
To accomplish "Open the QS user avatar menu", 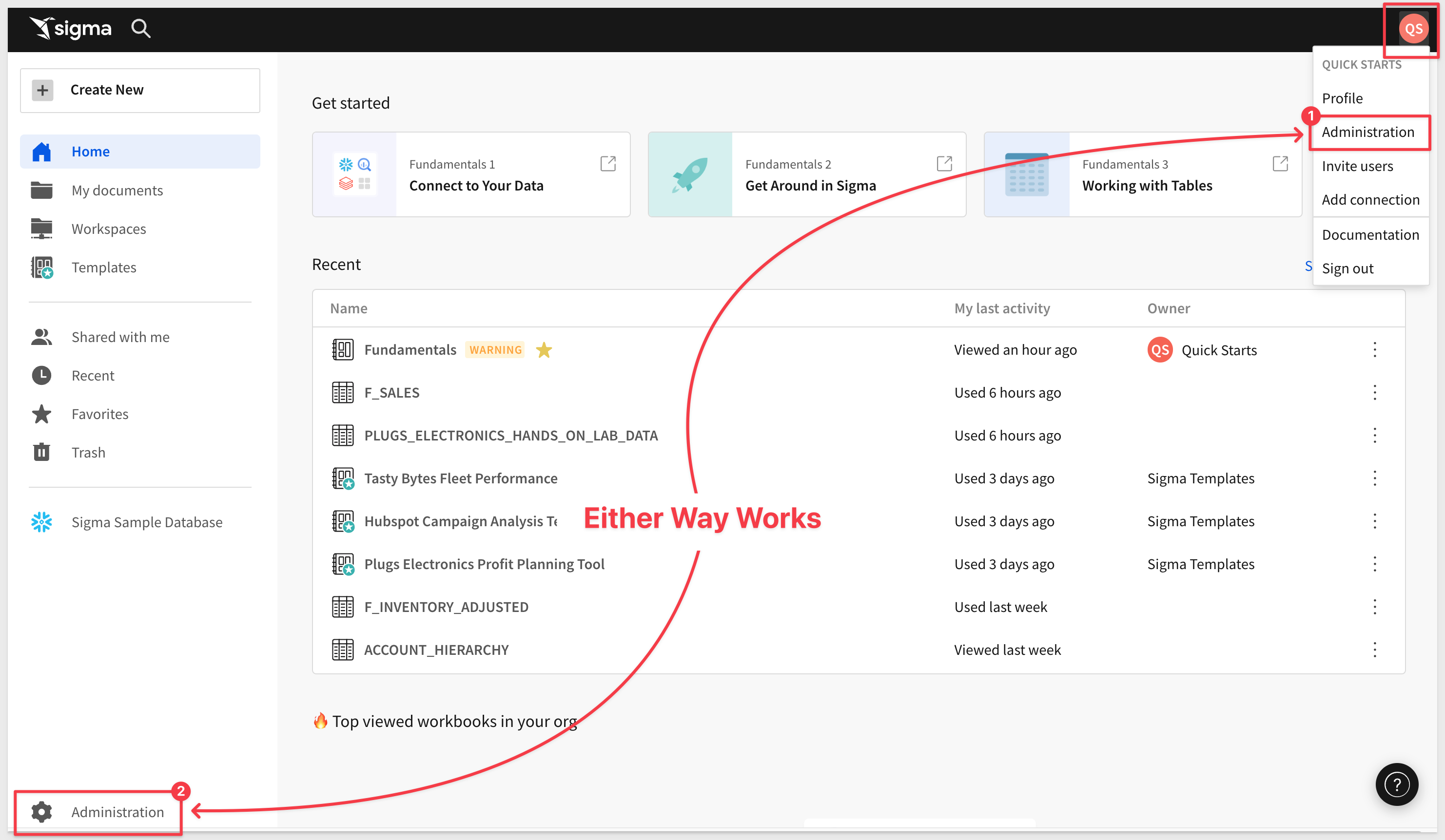I will click(x=1413, y=29).
